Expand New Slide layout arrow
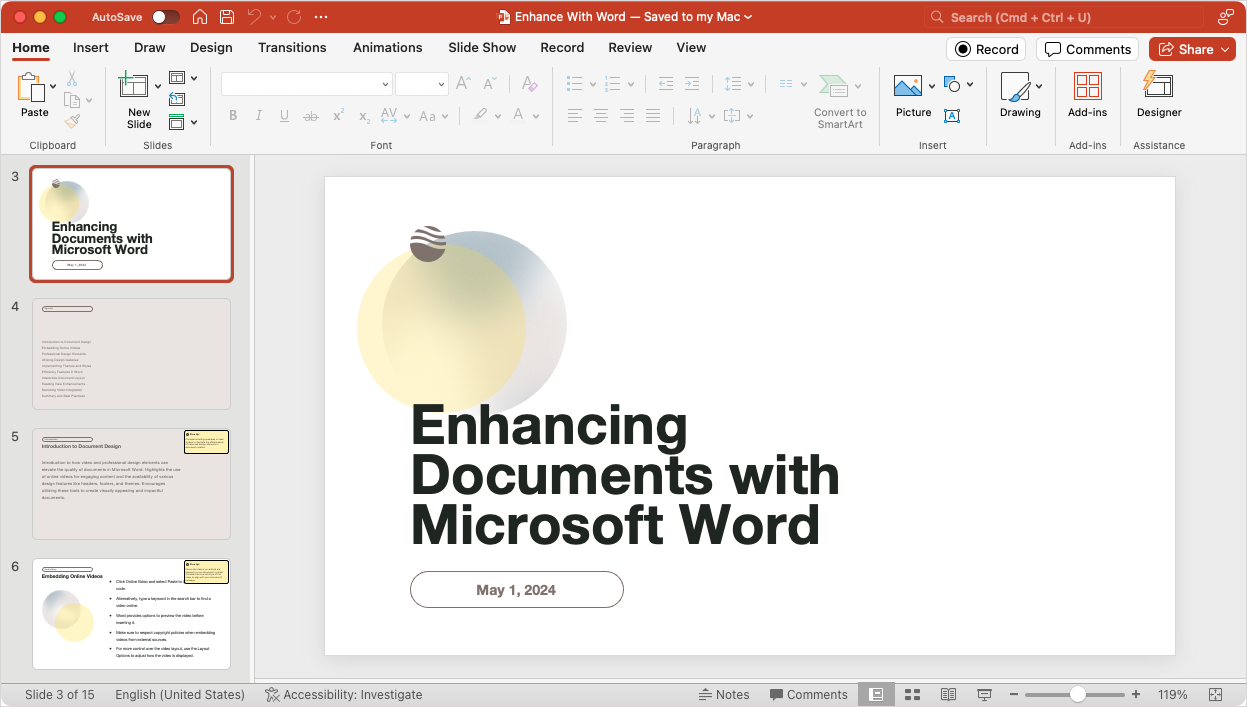1247x707 pixels. point(157,87)
